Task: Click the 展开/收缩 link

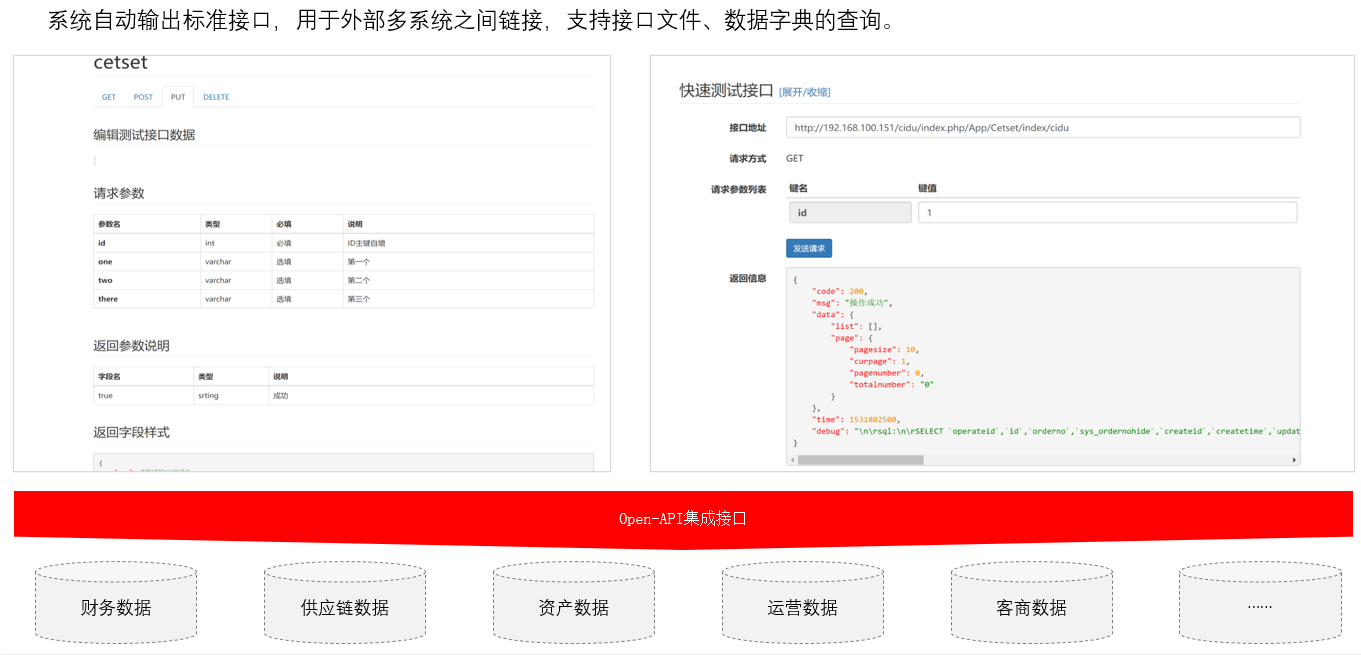Action: click(805, 92)
